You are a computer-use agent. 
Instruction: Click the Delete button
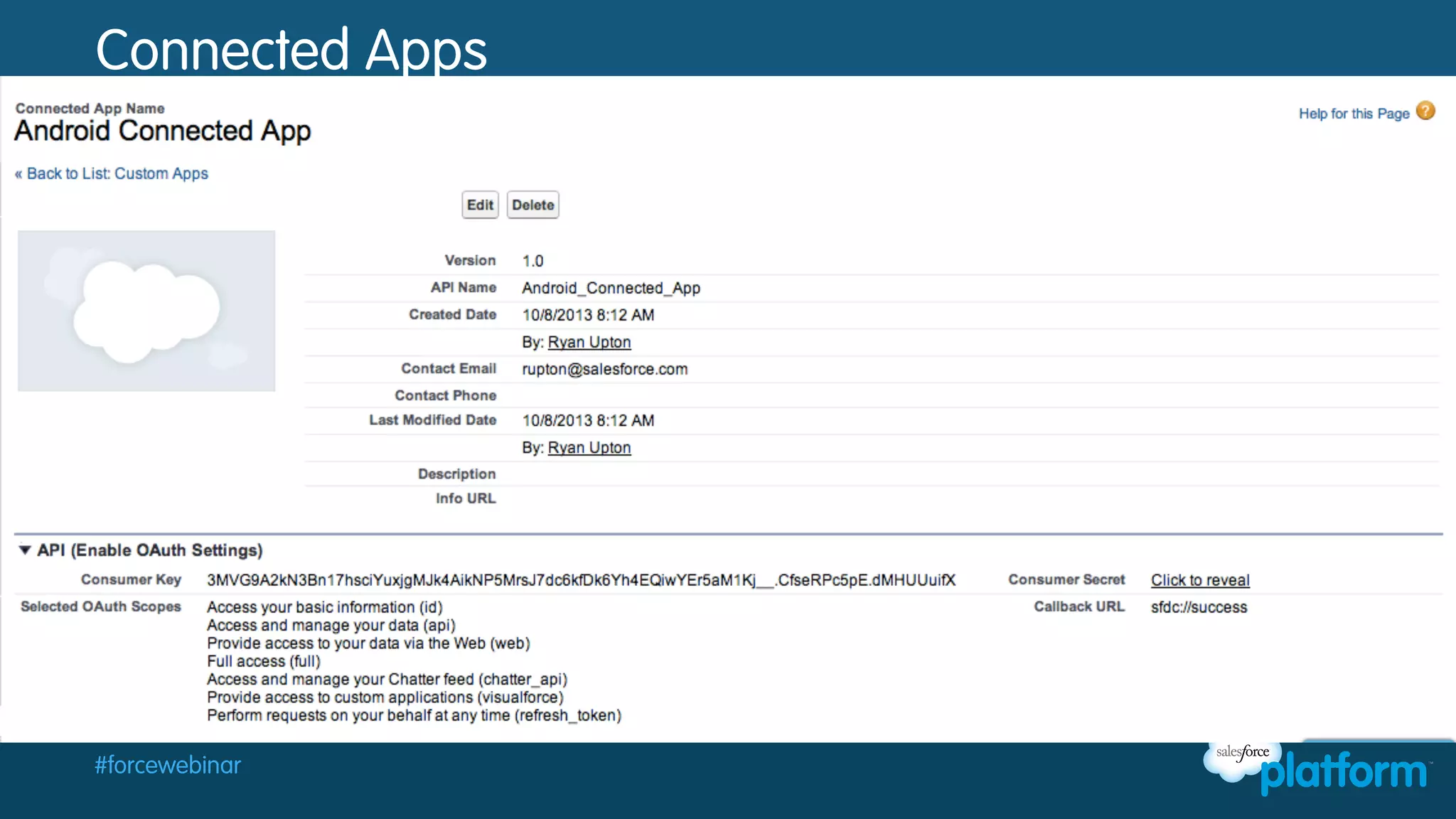pyautogui.click(x=532, y=205)
